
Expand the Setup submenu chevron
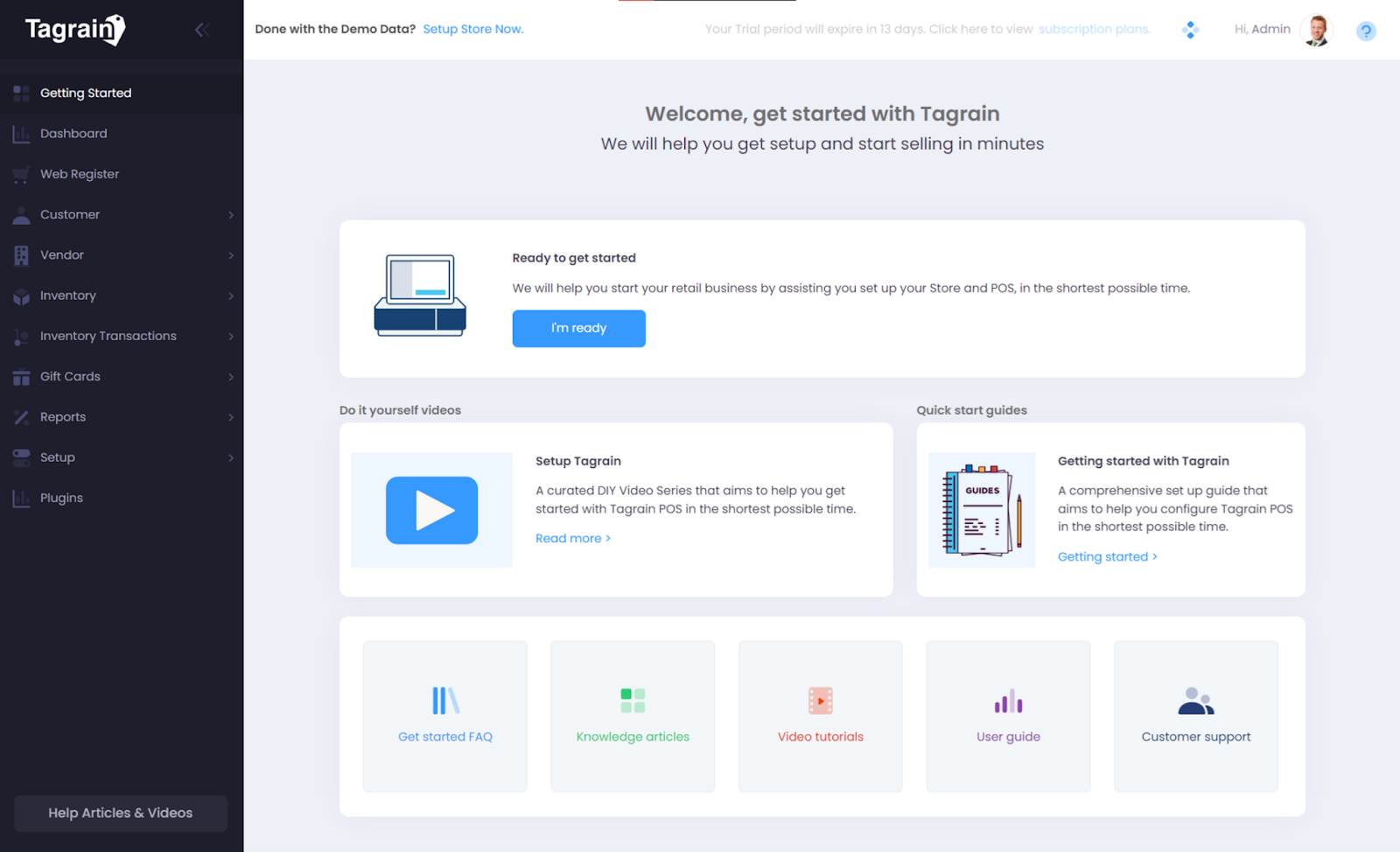click(x=231, y=457)
